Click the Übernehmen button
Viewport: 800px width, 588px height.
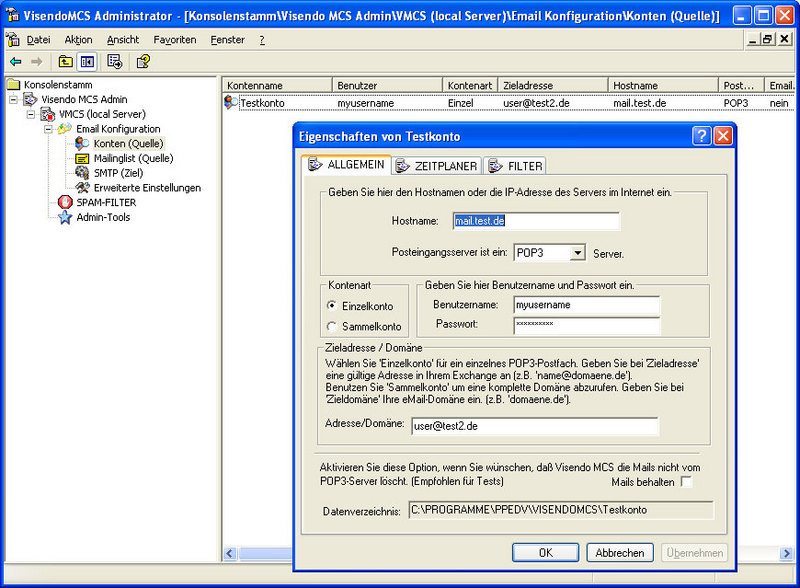[x=694, y=552]
